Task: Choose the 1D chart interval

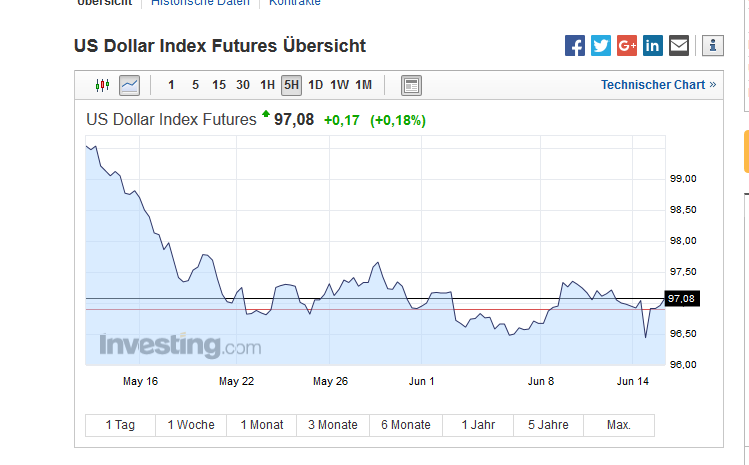Action: (315, 85)
